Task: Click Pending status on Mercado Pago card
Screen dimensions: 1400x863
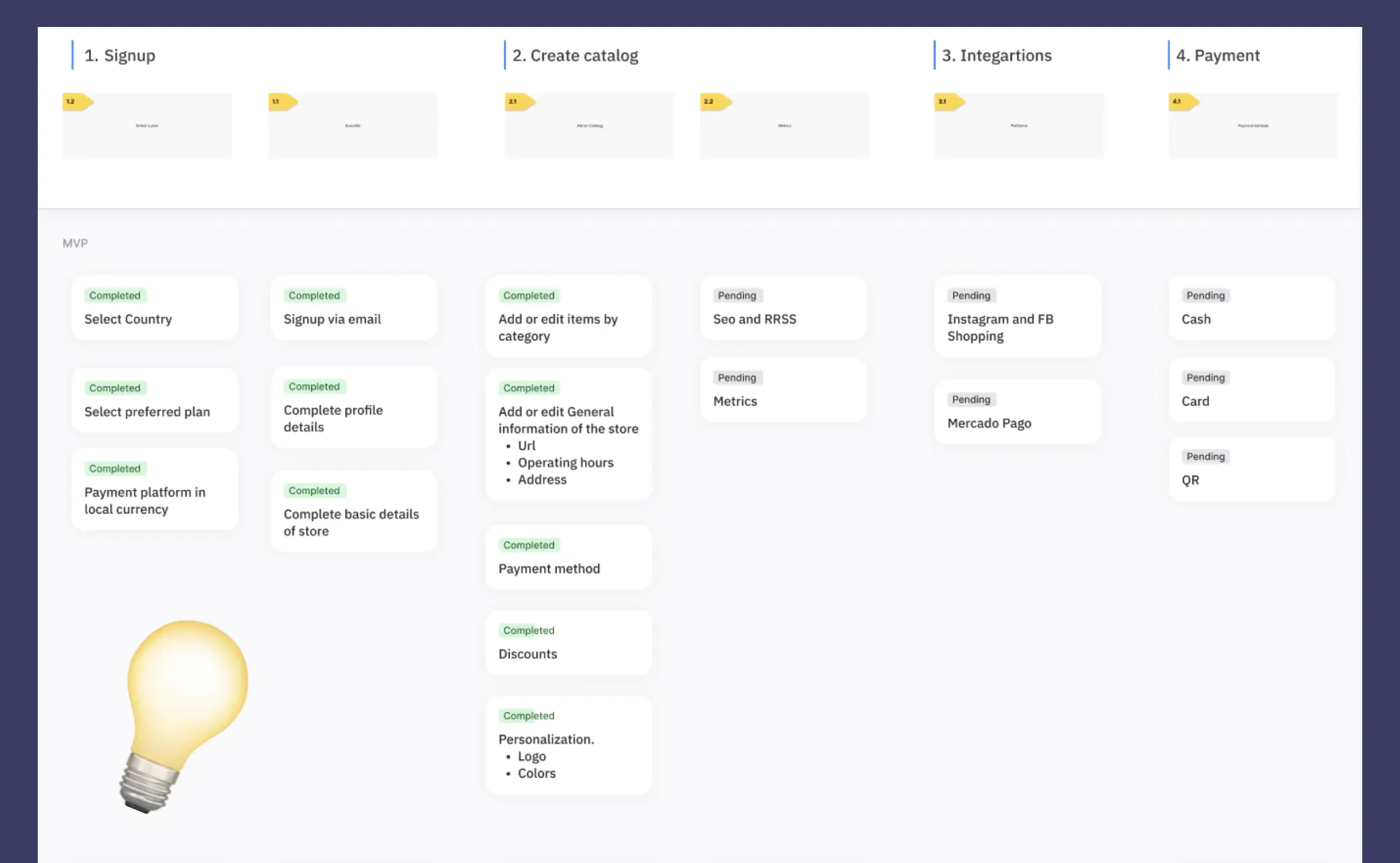Action: (970, 400)
